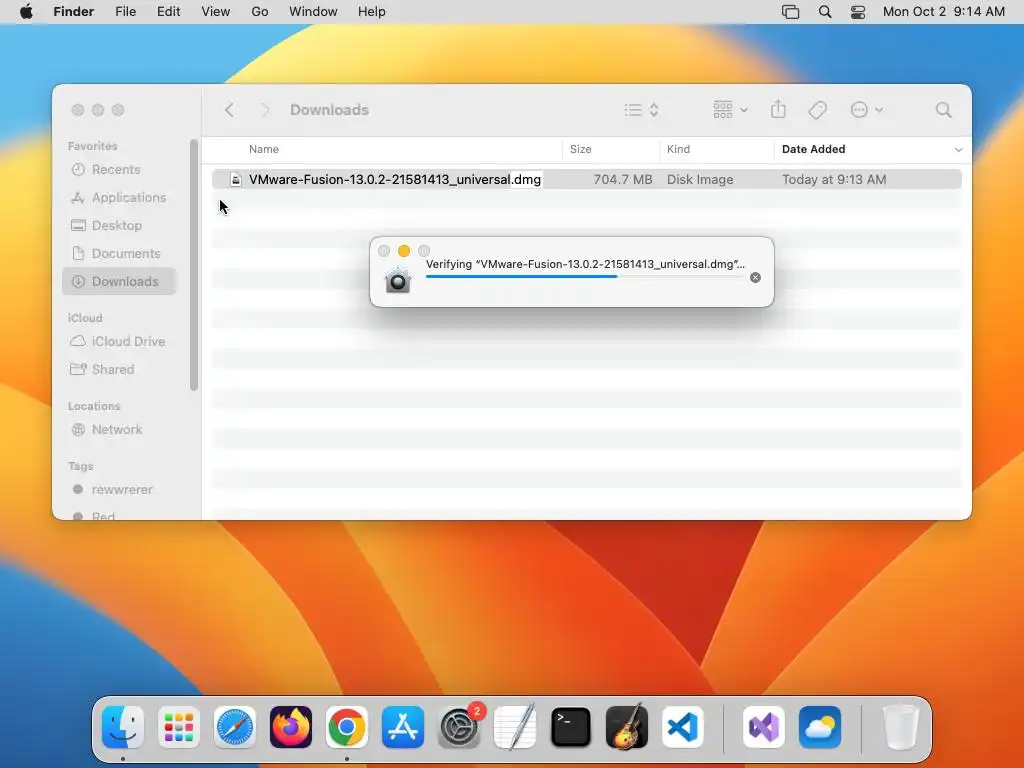Open Safari from the Dock
Screen dimensions: 1024x768
pos(234,728)
